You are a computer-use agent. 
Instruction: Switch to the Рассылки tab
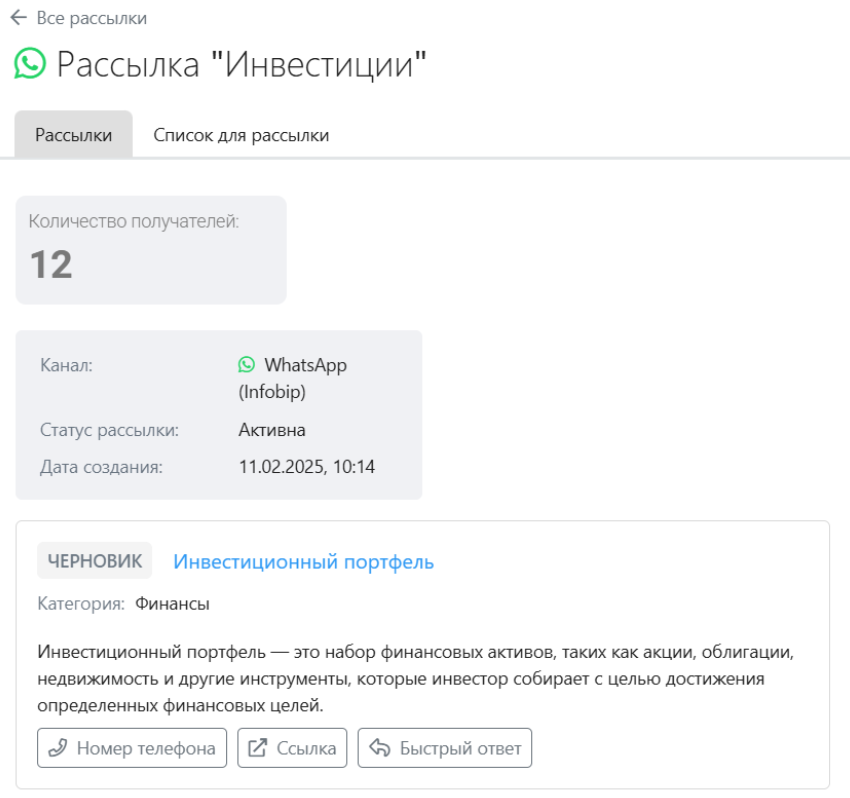click(x=74, y=134)
